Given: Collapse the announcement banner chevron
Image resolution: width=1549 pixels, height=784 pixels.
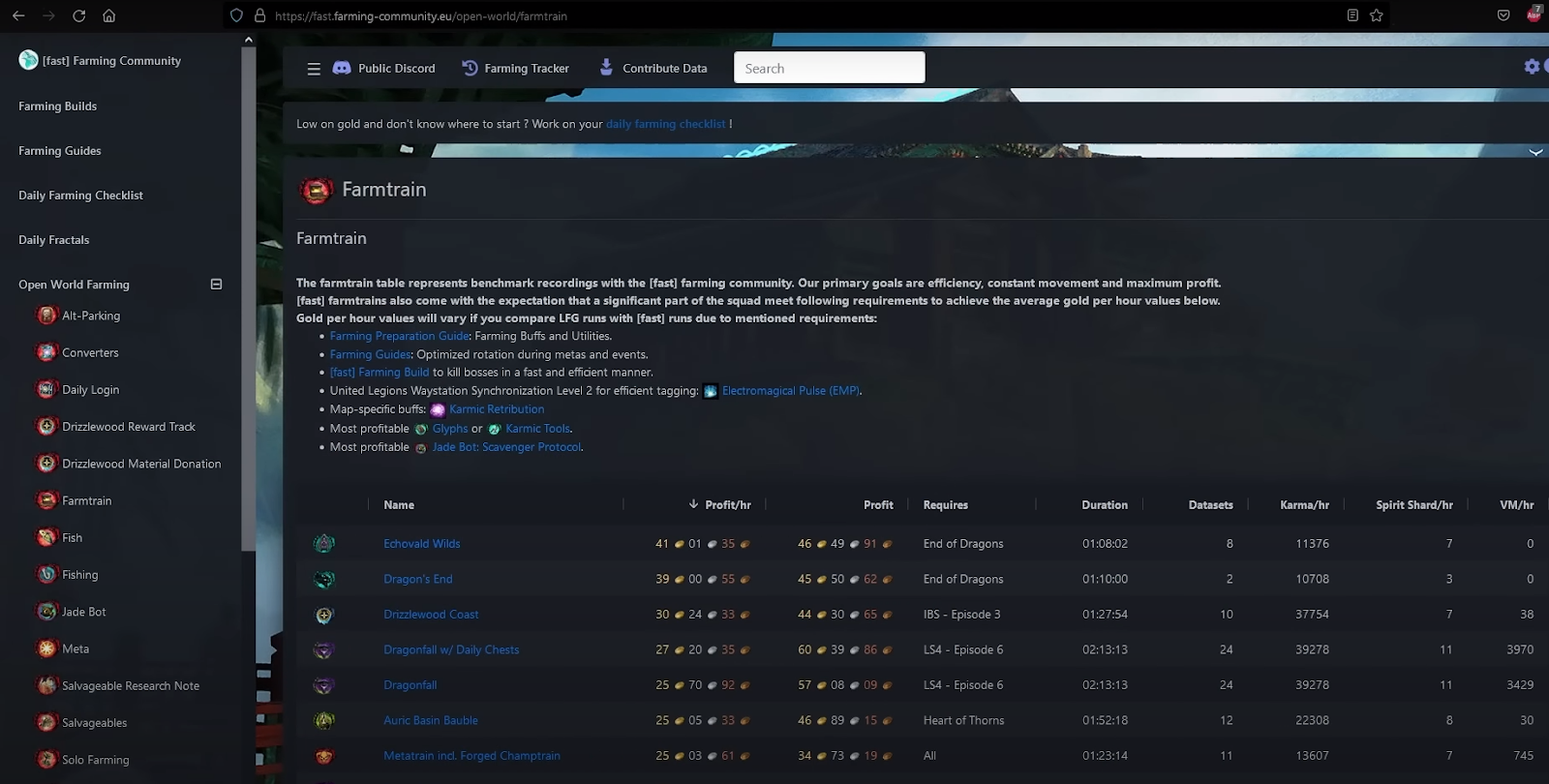Looking at the screenshot, I should (x=1535, y=152).
